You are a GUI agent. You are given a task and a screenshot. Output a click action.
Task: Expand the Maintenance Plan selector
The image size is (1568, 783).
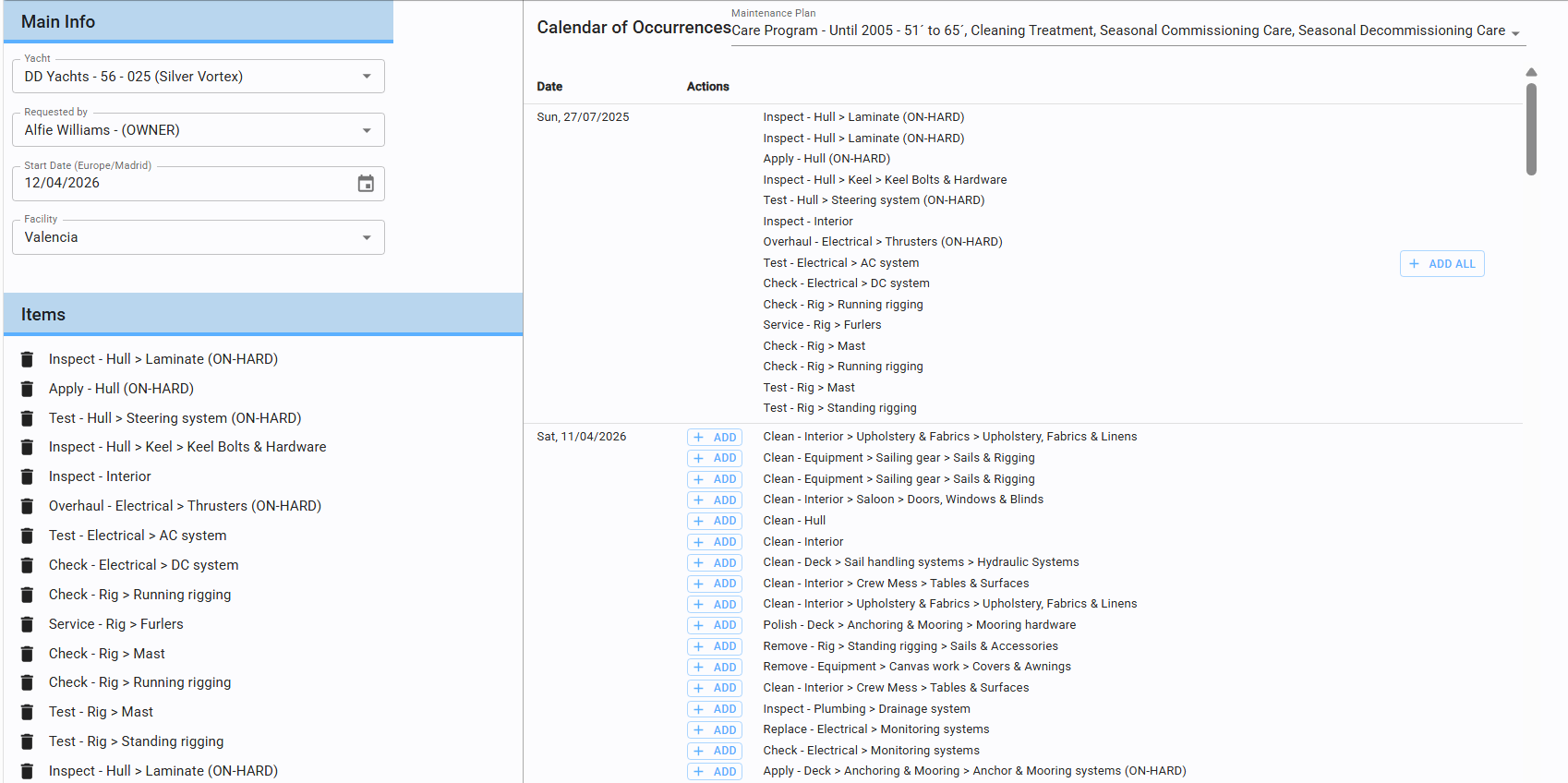pyautogui.click(x=1515, y=32)
